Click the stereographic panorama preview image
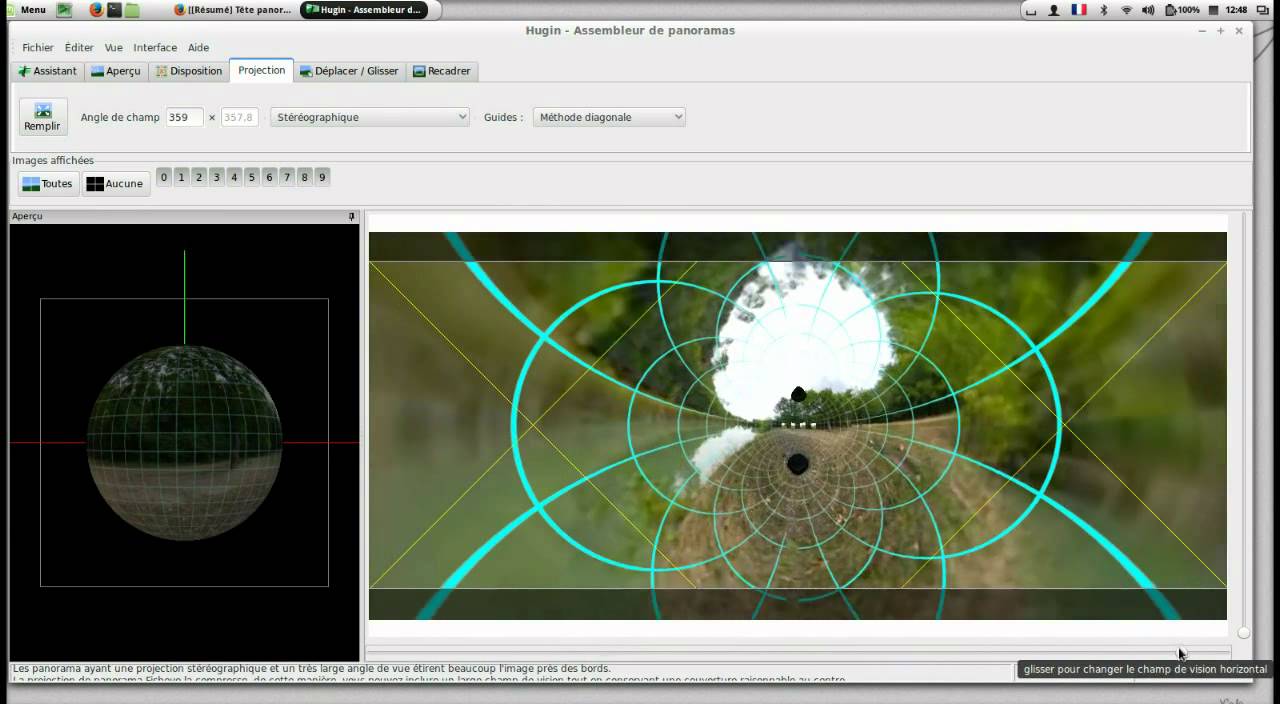Screen dimensions: 1280x704 click(x=798, y=426)
